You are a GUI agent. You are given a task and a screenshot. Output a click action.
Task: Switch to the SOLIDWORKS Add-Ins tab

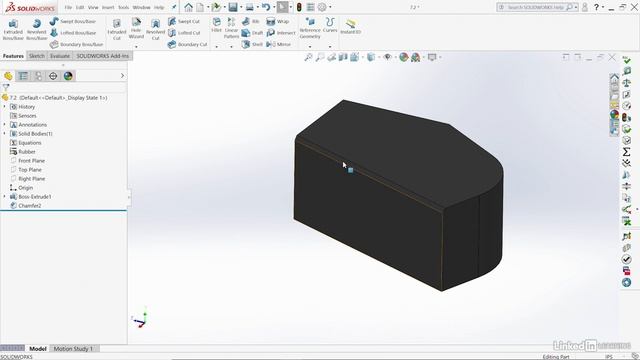[102, 56]
